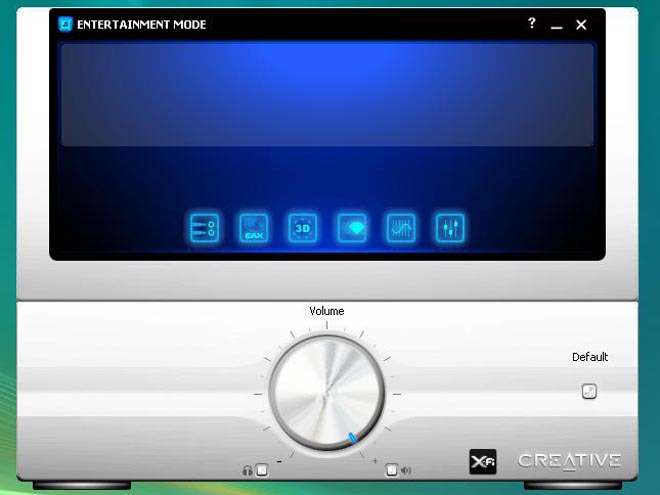This screenshot has height=495, width=660.
Task: Click the Default label text
Action: click(590, 357)
